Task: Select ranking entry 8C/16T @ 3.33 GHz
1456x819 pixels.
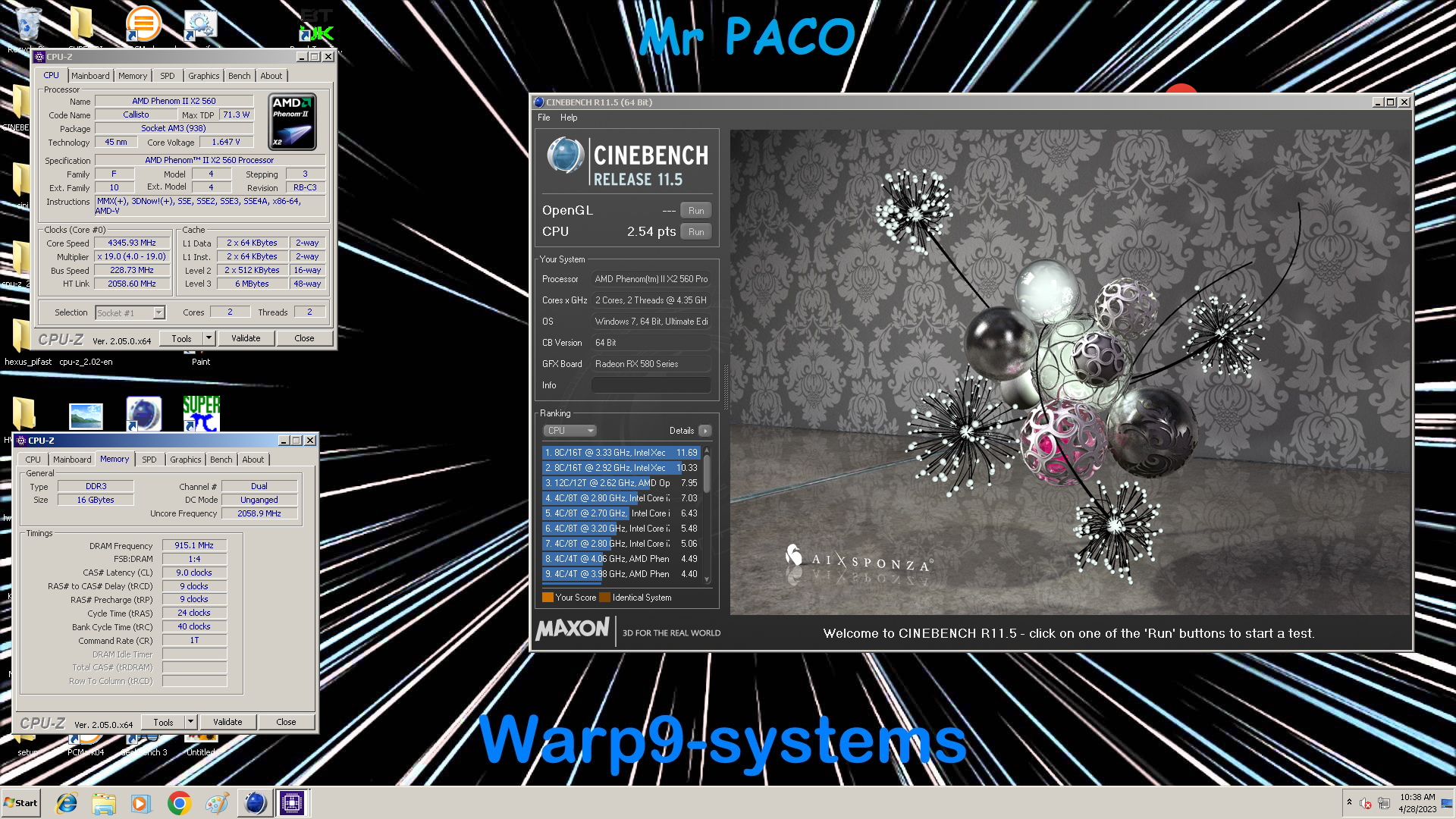Action: [x=621, y=453]
